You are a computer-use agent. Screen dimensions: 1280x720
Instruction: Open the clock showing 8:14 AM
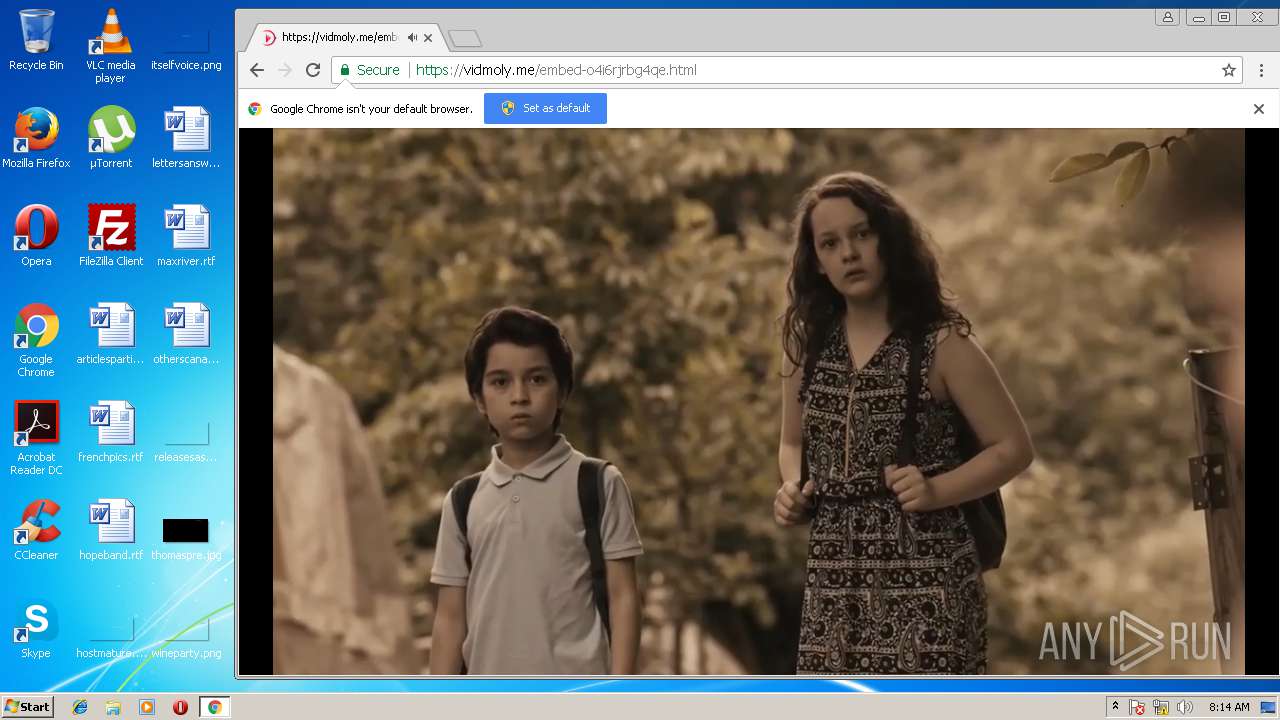click(1229, 707)
